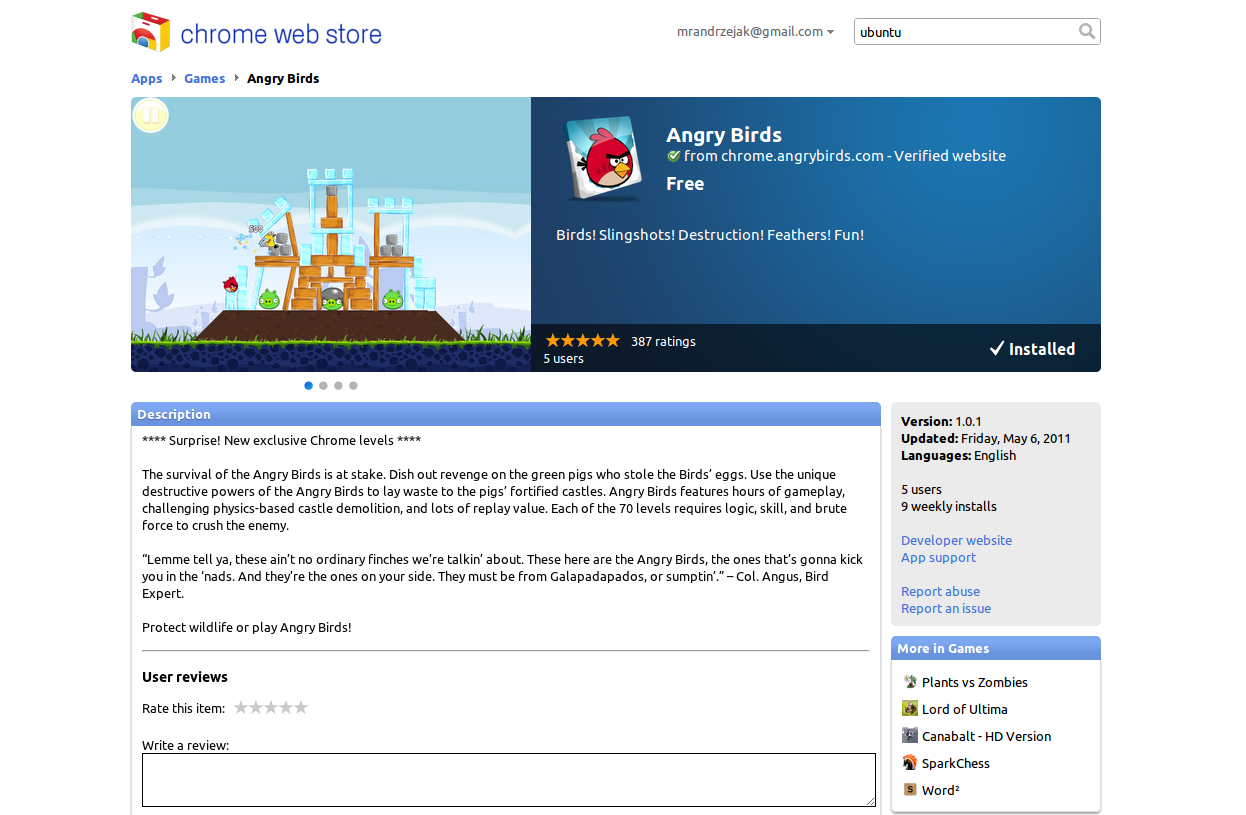
Task: Go to the Apps breadcrumb
Action: 147,79
